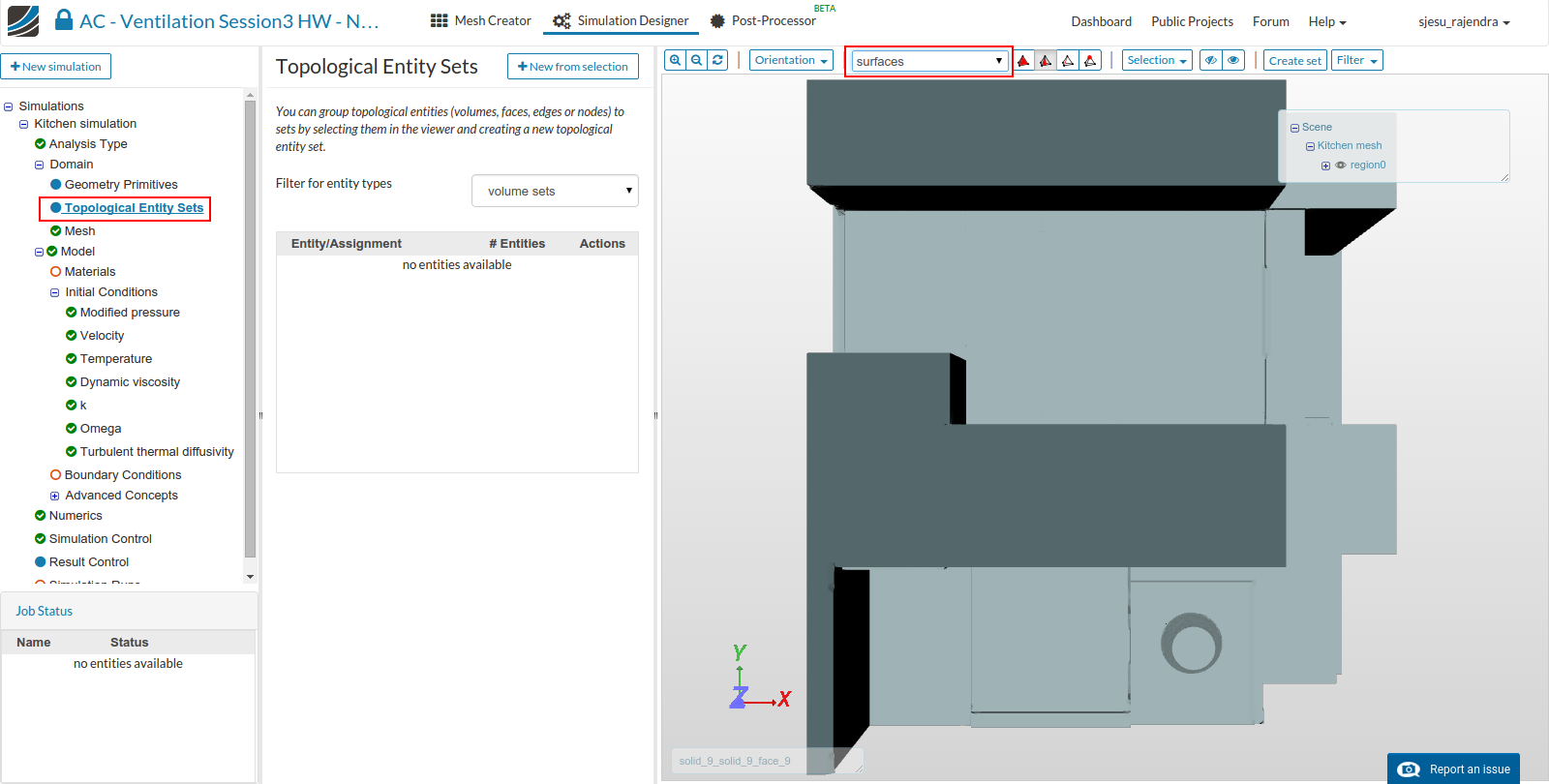Image resolution: width=1549 pixels, height=784 pixels.
Task: Open the volume sets filter dropdown
Action: [x=555, y=191]
